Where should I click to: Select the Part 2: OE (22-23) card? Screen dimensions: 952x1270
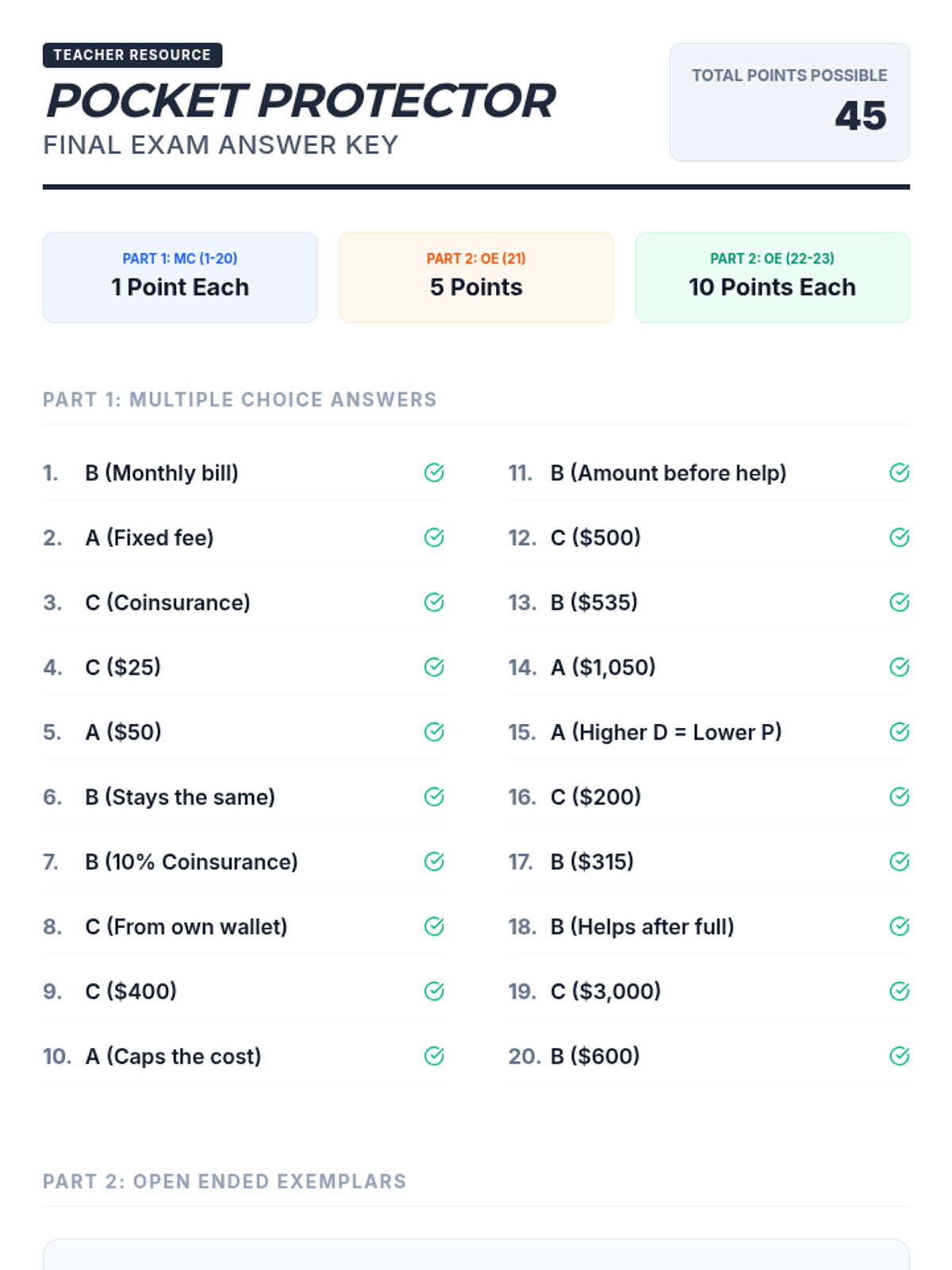[772, 277]
